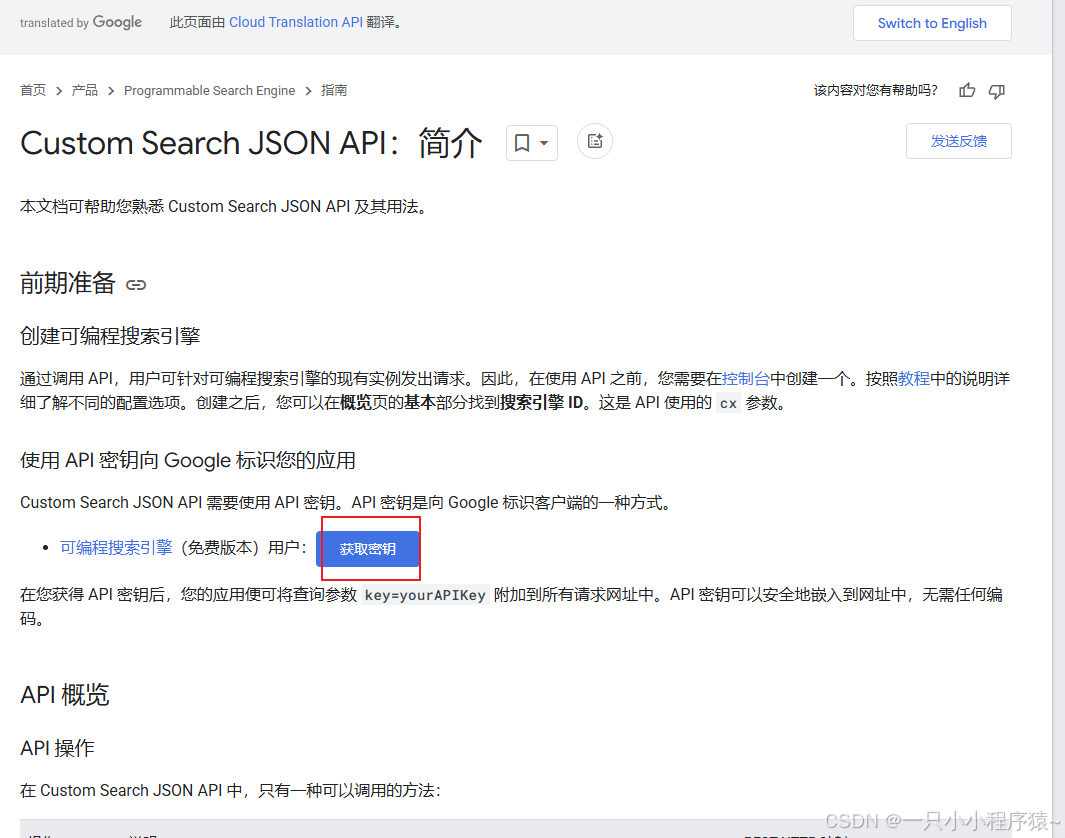The height and width of the screenshot is (838, 1065).
Task: Open the Cloud Translation API link
Action: point(295,22)
